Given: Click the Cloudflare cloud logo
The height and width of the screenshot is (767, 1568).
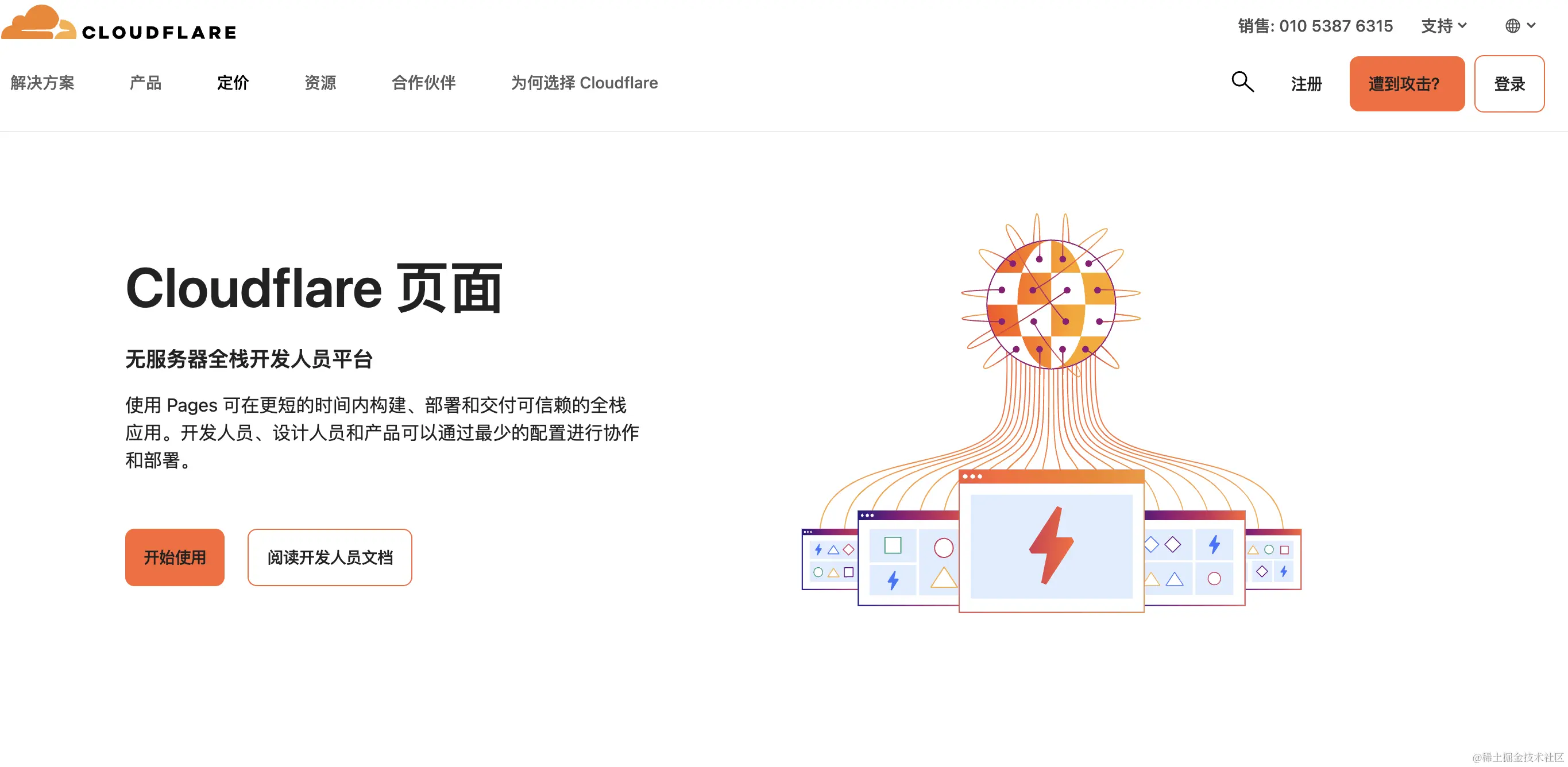Looking at the screenshot, I should click(x=39, y=22).
